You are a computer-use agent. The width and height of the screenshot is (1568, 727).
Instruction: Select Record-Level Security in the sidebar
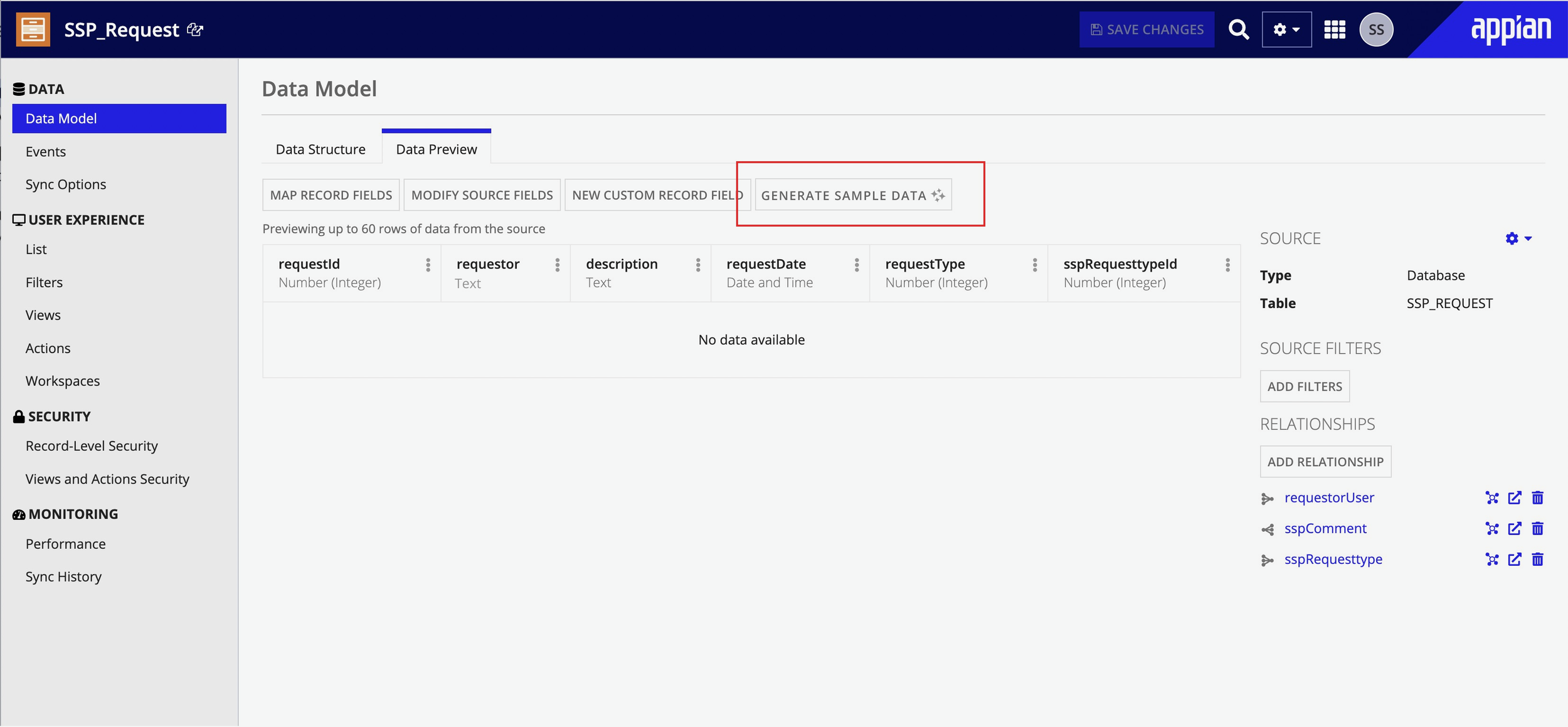pos(92,445)
